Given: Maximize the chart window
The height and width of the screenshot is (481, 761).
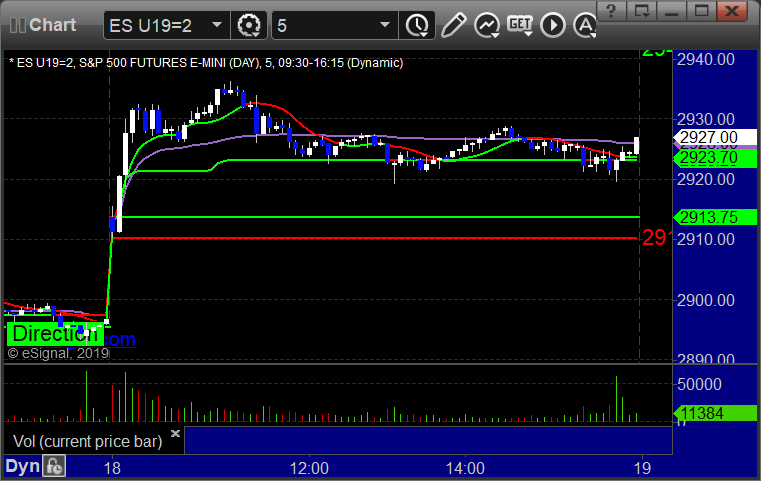Looking at the screenshot, I should tap(701, 10).
